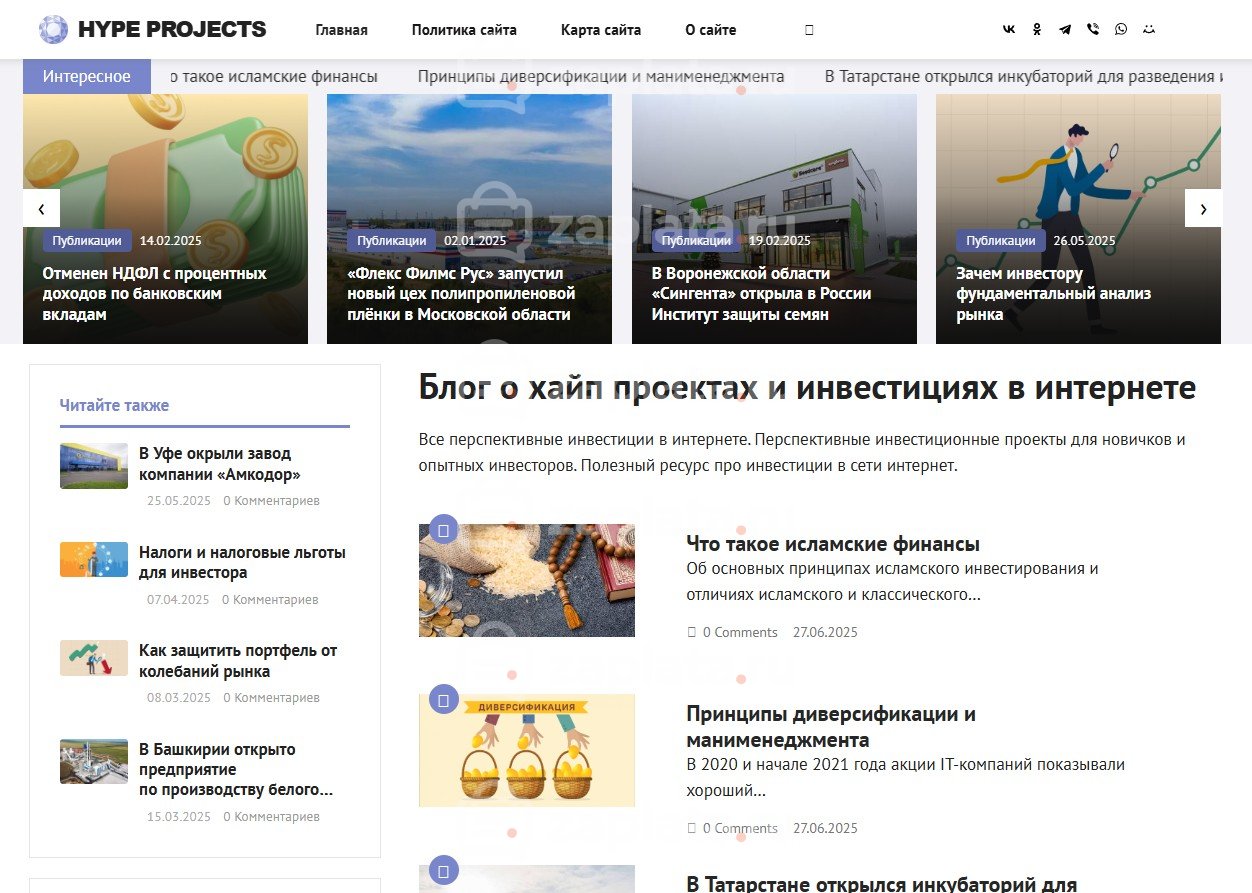This screenshot has width=1252, height=893.
Task: Click «0 Комментариев» under the taxes article
Action: 270,600
